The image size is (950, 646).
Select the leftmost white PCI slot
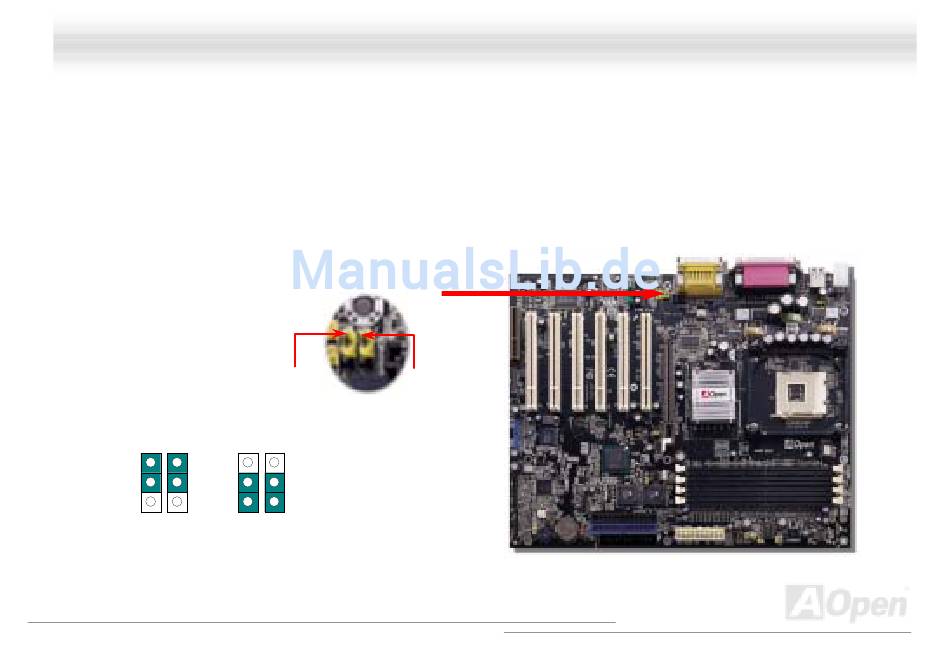(x=531, y=361)
